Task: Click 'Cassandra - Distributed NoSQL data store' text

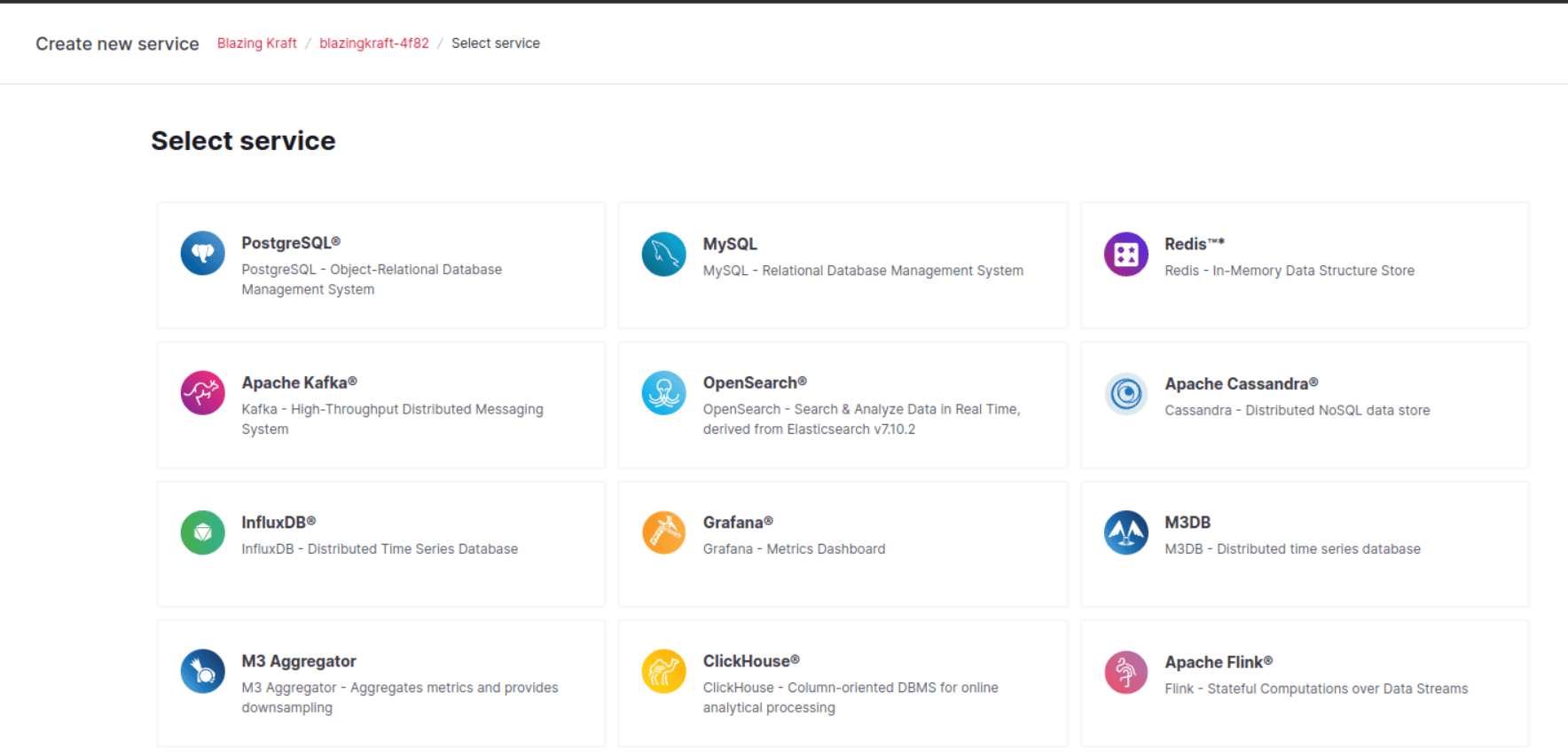Action: click(1298, 410)
